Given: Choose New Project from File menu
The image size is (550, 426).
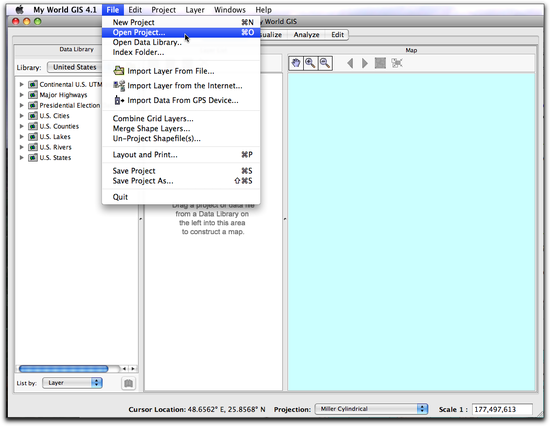Looking at the screenshot, I should (x=181, y=22).
